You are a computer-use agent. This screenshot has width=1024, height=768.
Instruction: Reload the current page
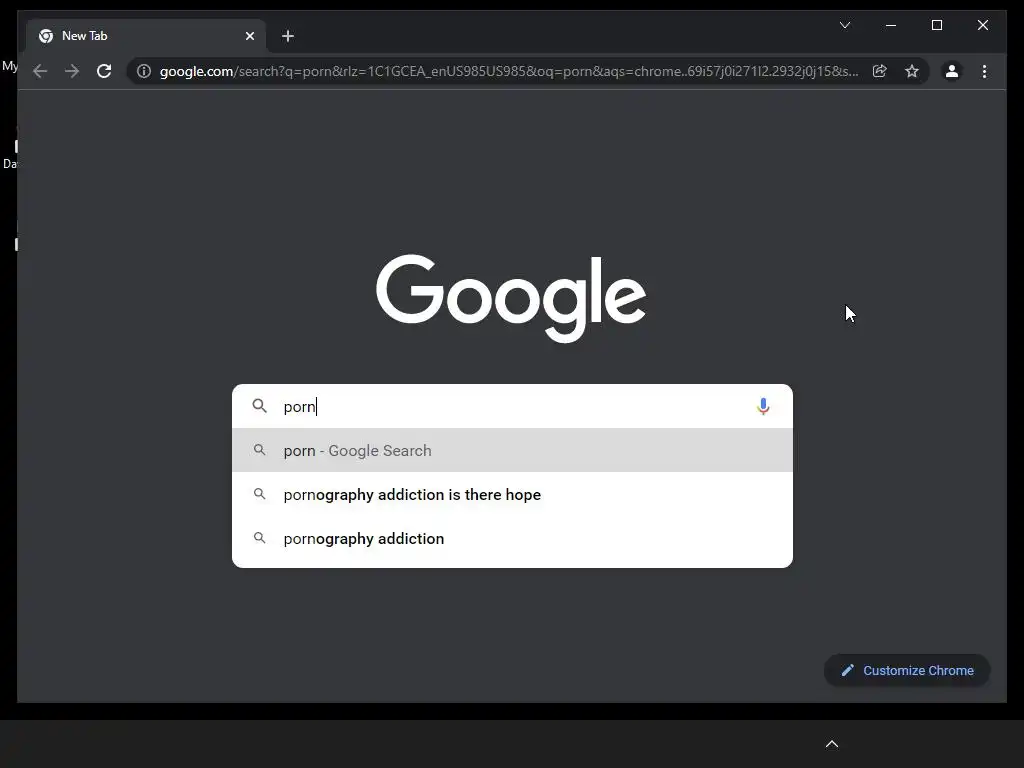[104, 71]
